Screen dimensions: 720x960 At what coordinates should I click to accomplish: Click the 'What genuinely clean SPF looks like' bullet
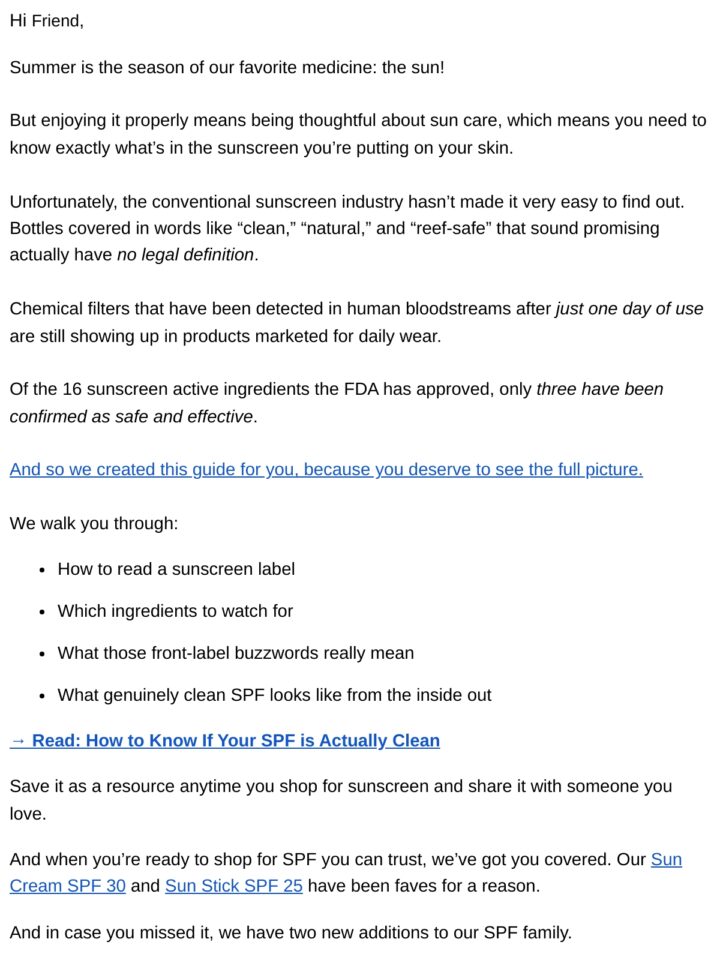click(x=274, y=696)
